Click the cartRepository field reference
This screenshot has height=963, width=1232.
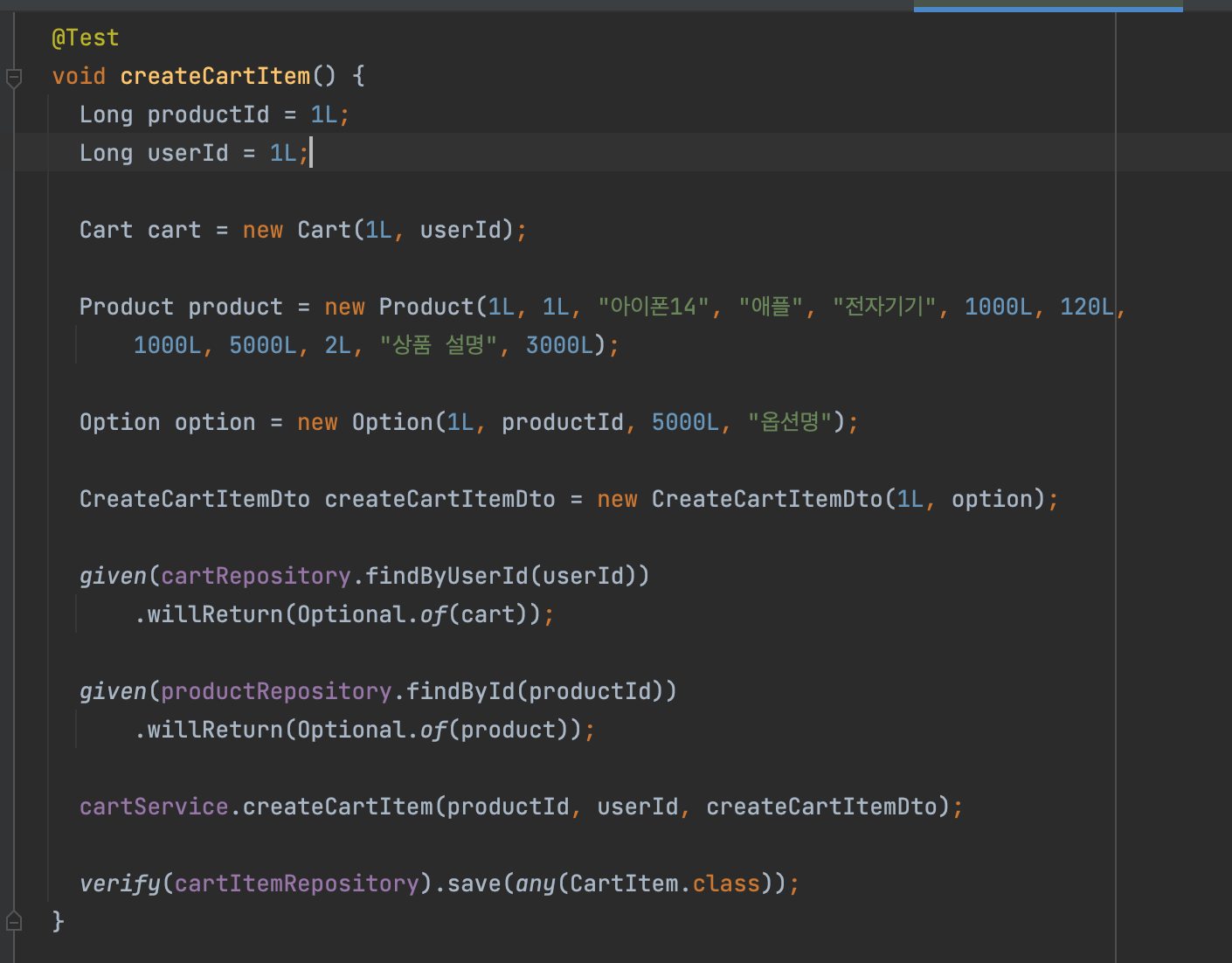pos(256,576)
